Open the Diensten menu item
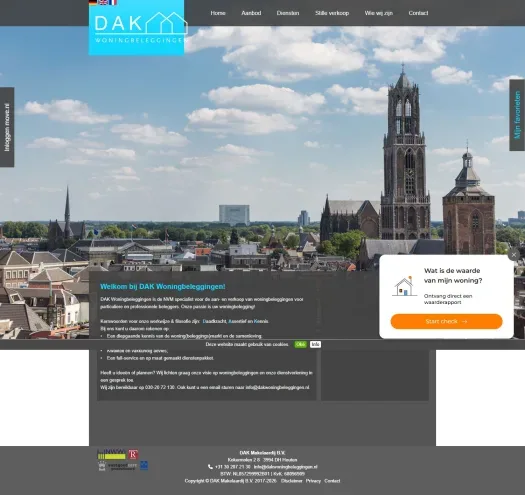This screenshot has width=525, height=495. click(x=288, y=13)
